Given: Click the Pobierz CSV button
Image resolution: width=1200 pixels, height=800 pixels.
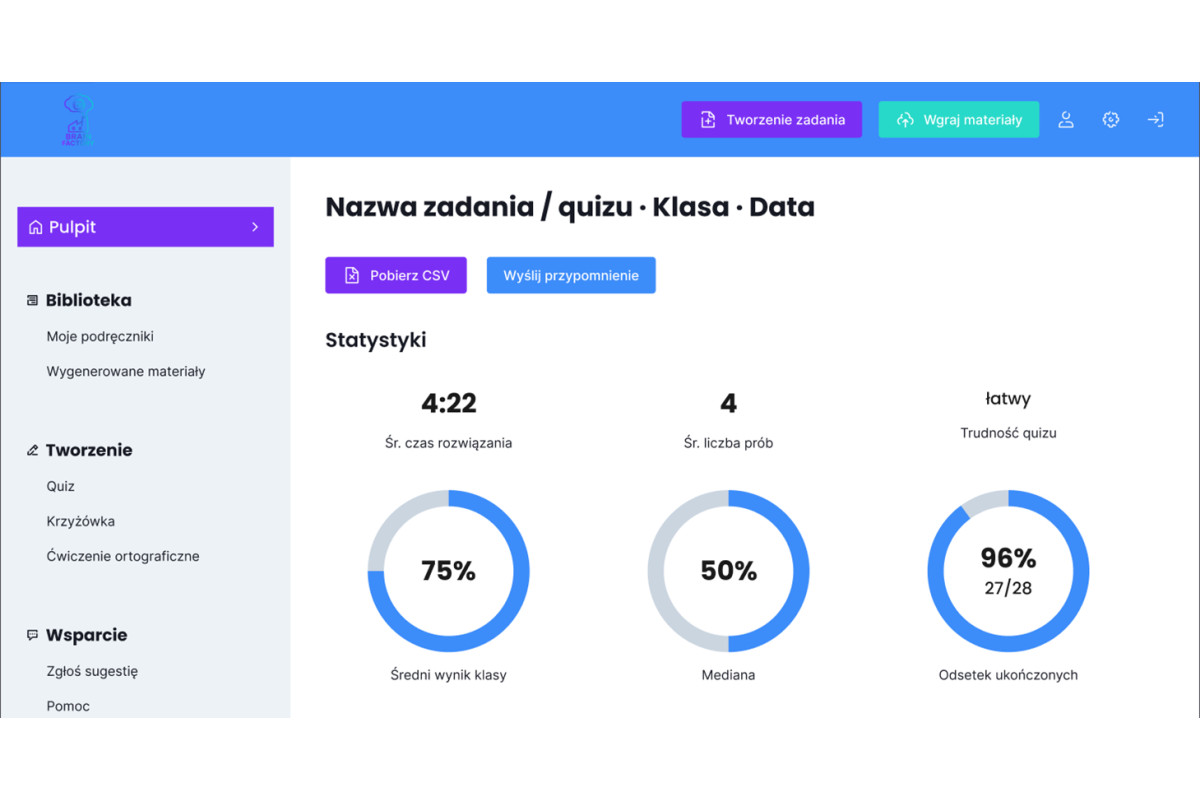Looking at the screenshot, I should coord(396,274).
